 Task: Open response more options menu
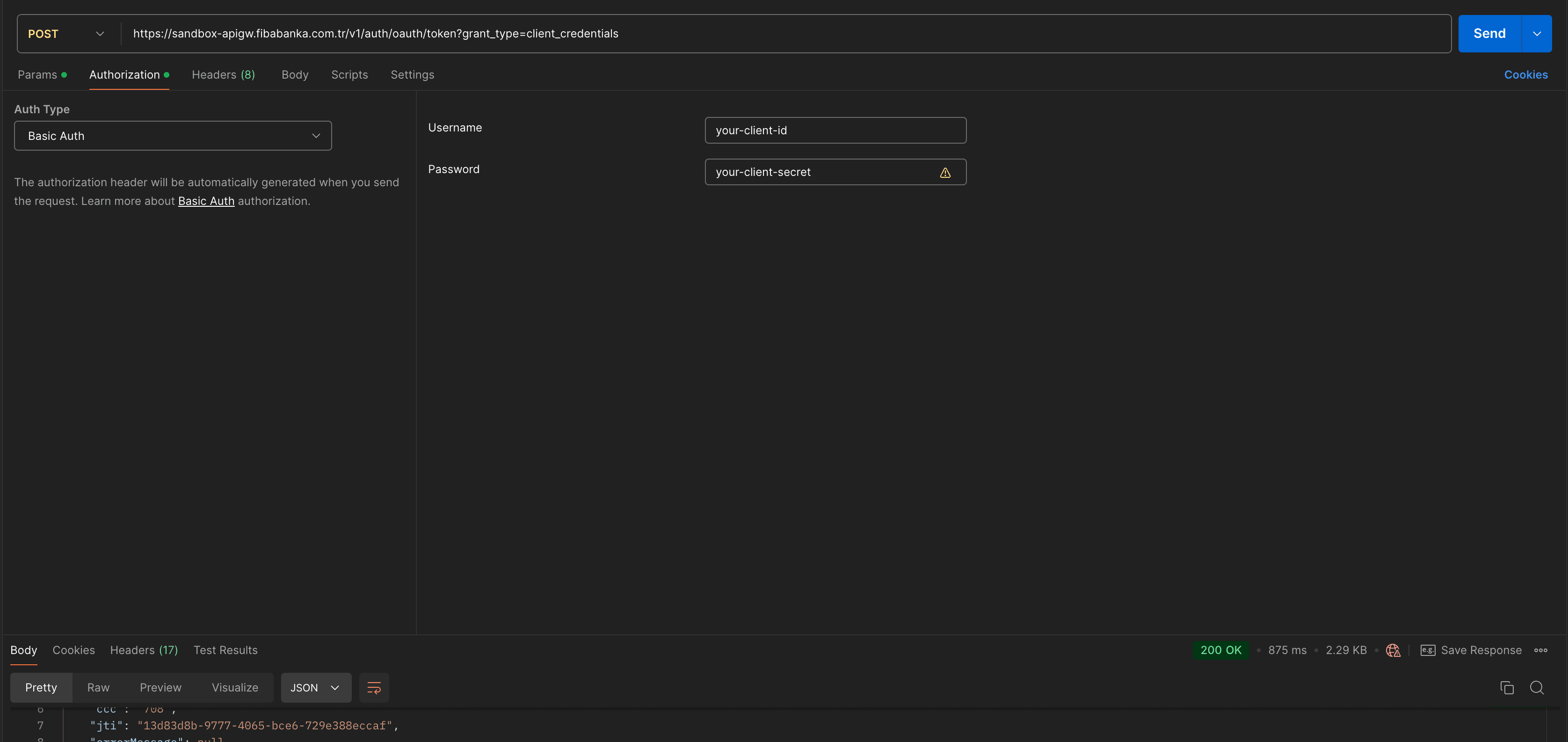pos(1540,650)
